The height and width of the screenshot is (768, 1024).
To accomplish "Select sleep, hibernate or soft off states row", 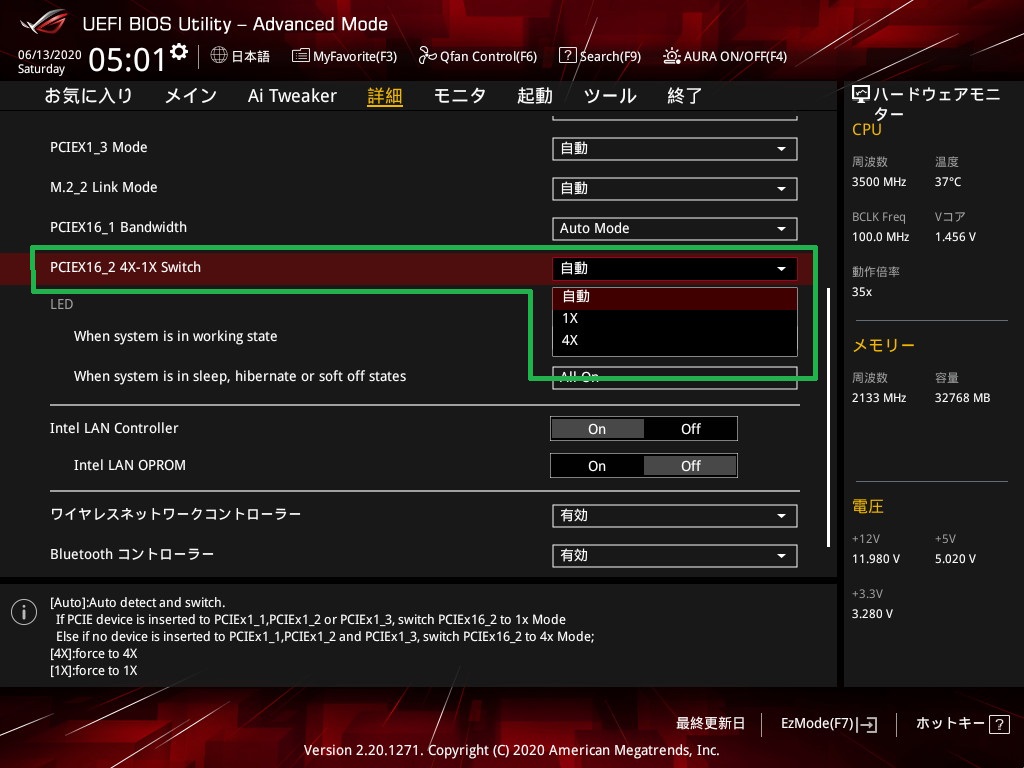I will click(x=240, y=376).
